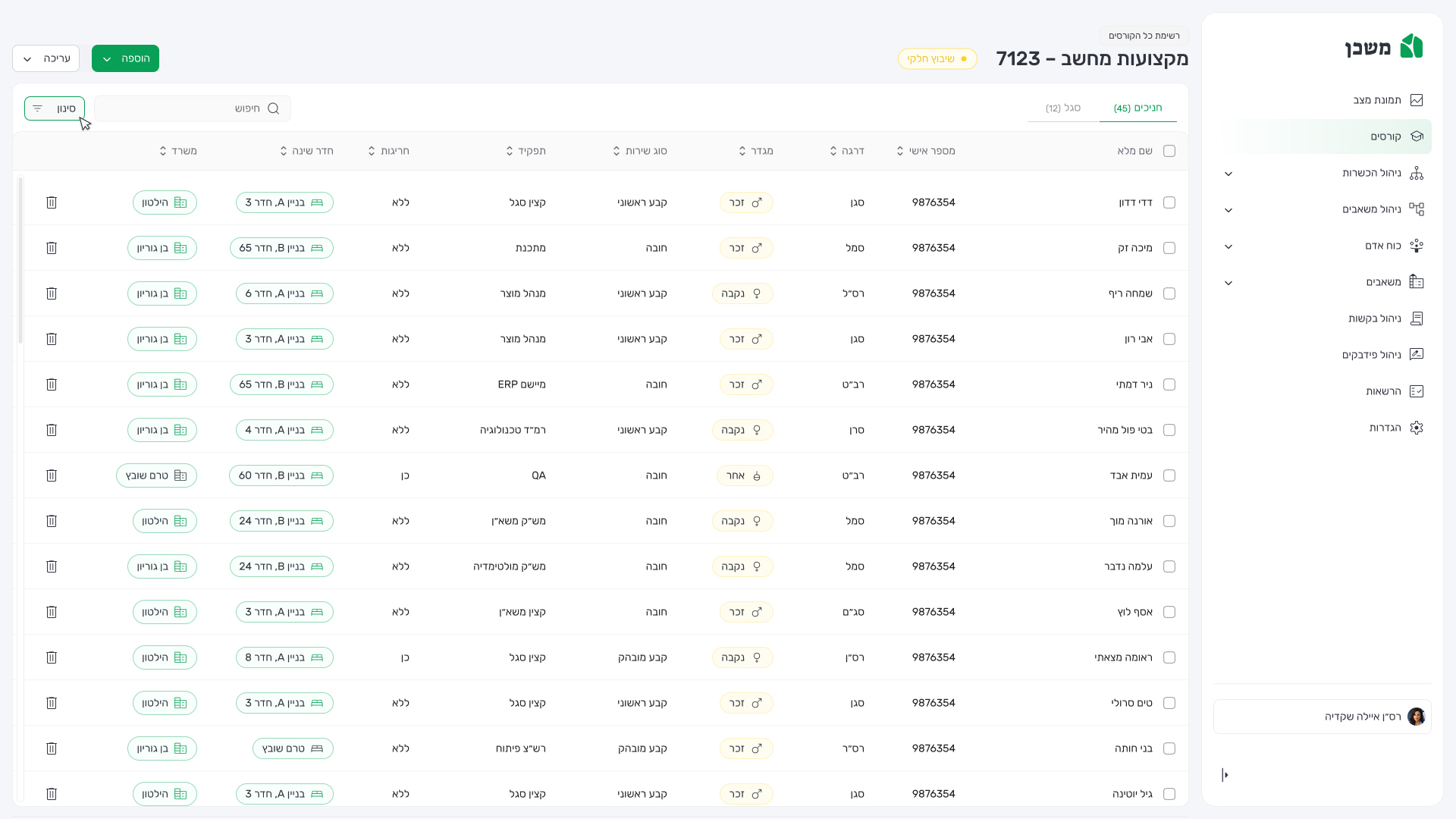Click trash icon in עמית אבד row
Viewport: 1456px width, 819px height.
52,475
